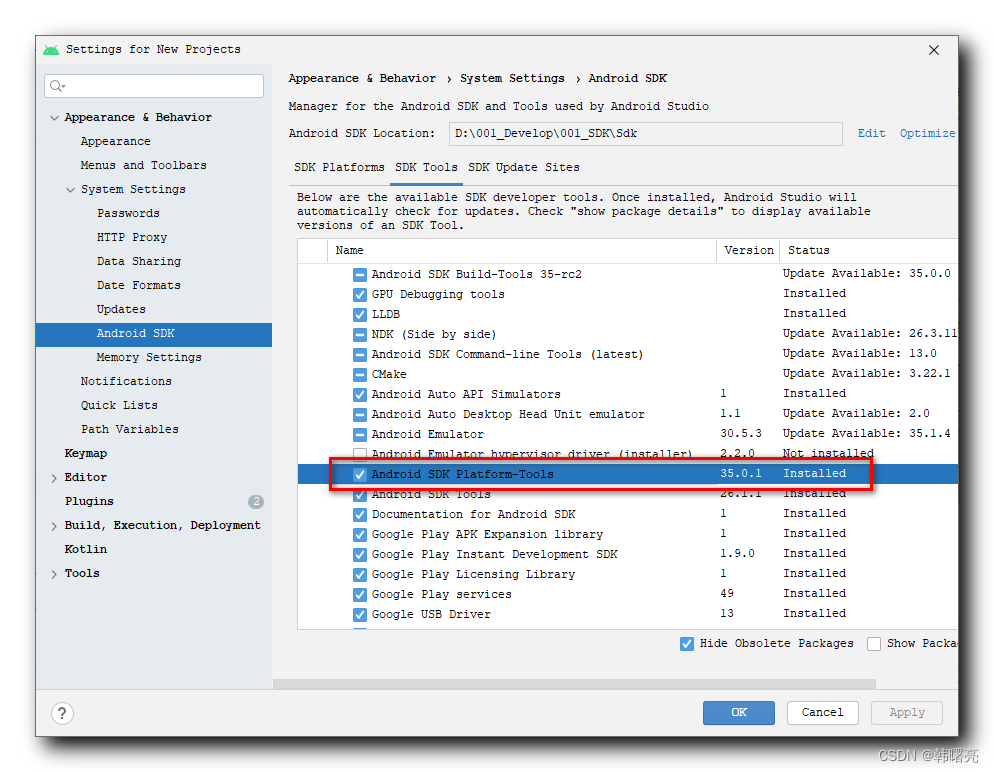Uncheck Google Play services checkbox
The image size is (994, 772).
point(359,595)
